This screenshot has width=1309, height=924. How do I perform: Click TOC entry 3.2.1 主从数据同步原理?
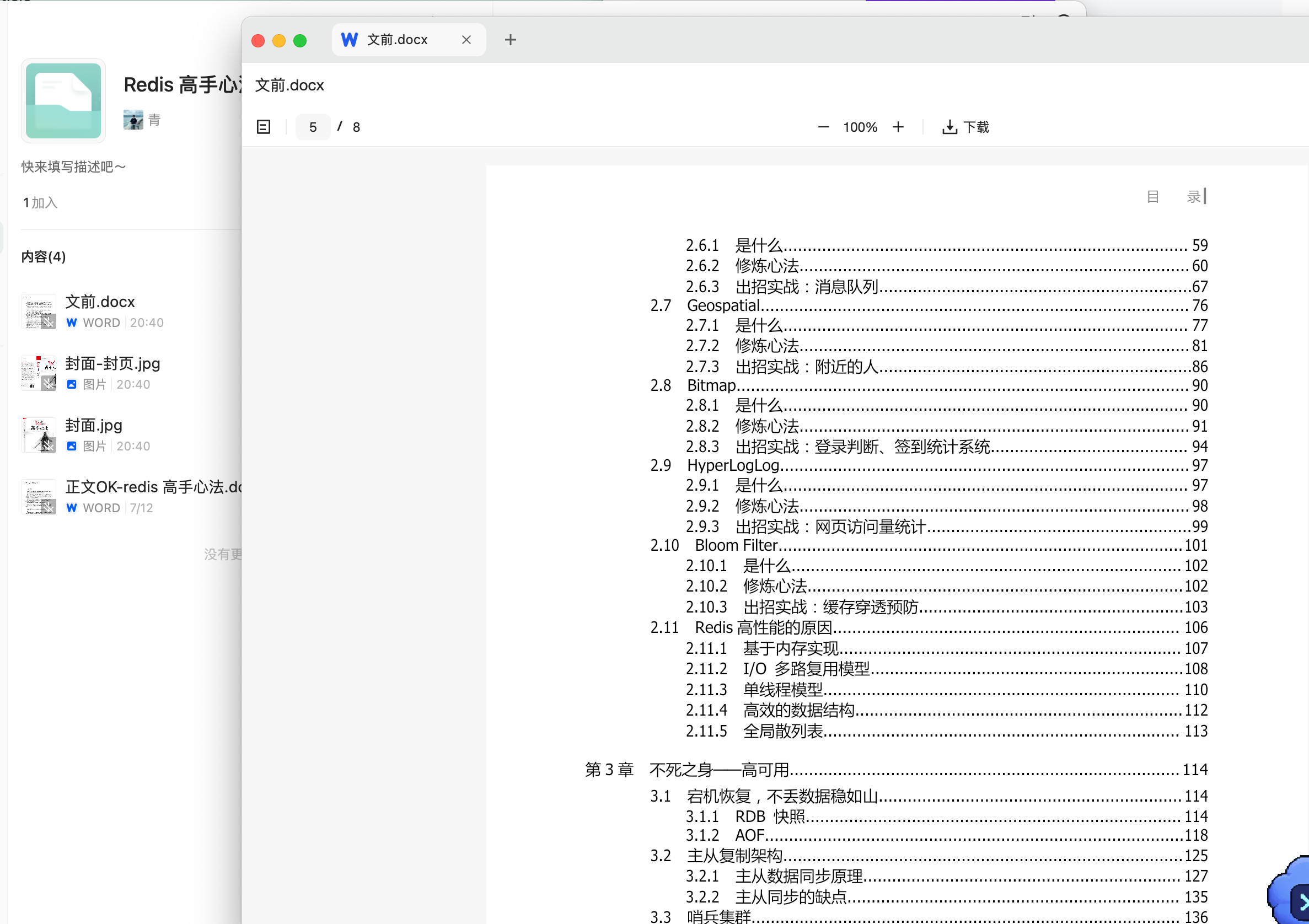click(946, 876)
